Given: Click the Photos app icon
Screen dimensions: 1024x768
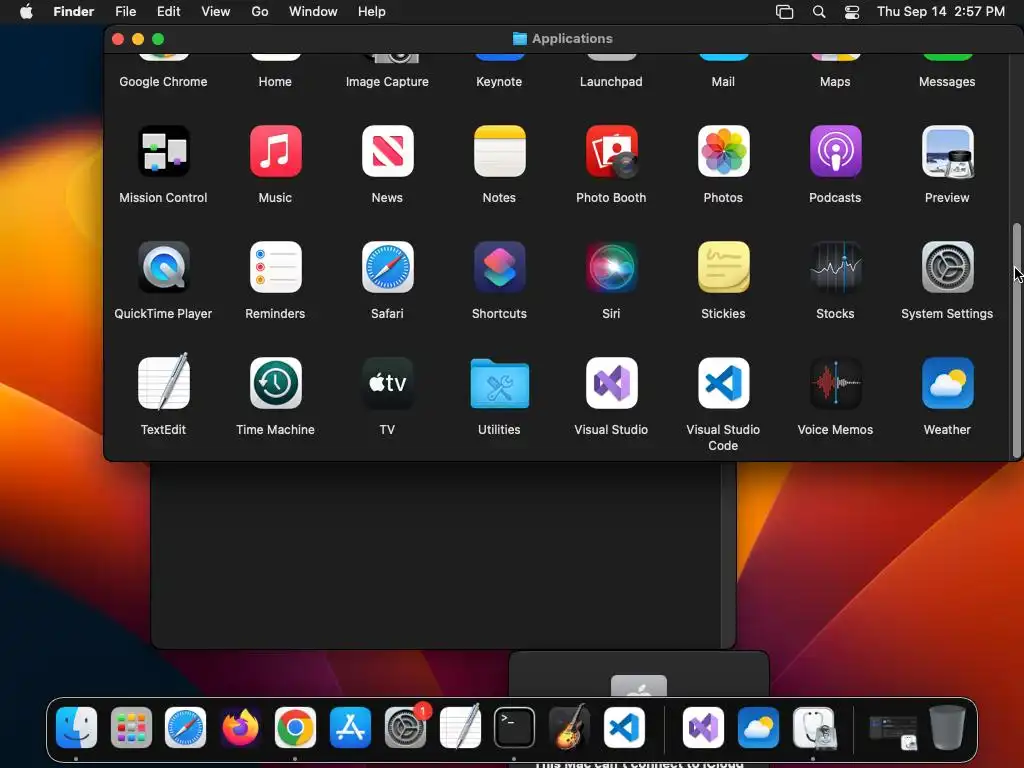Looking at the screenshot, I should [724, 152].
